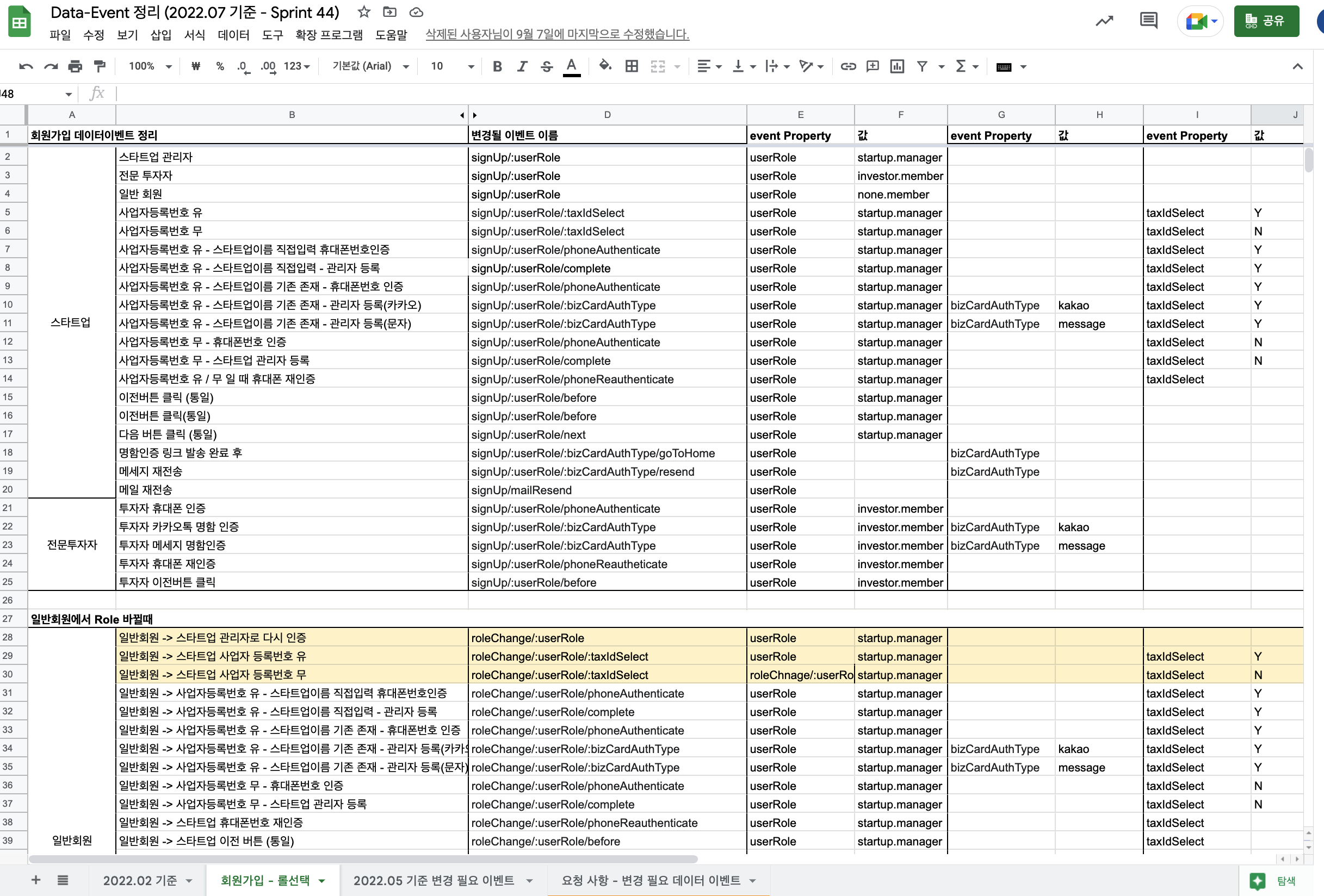Select the paint format tool
Viewport: 1324px width, 896px height.
coord(100,66)
